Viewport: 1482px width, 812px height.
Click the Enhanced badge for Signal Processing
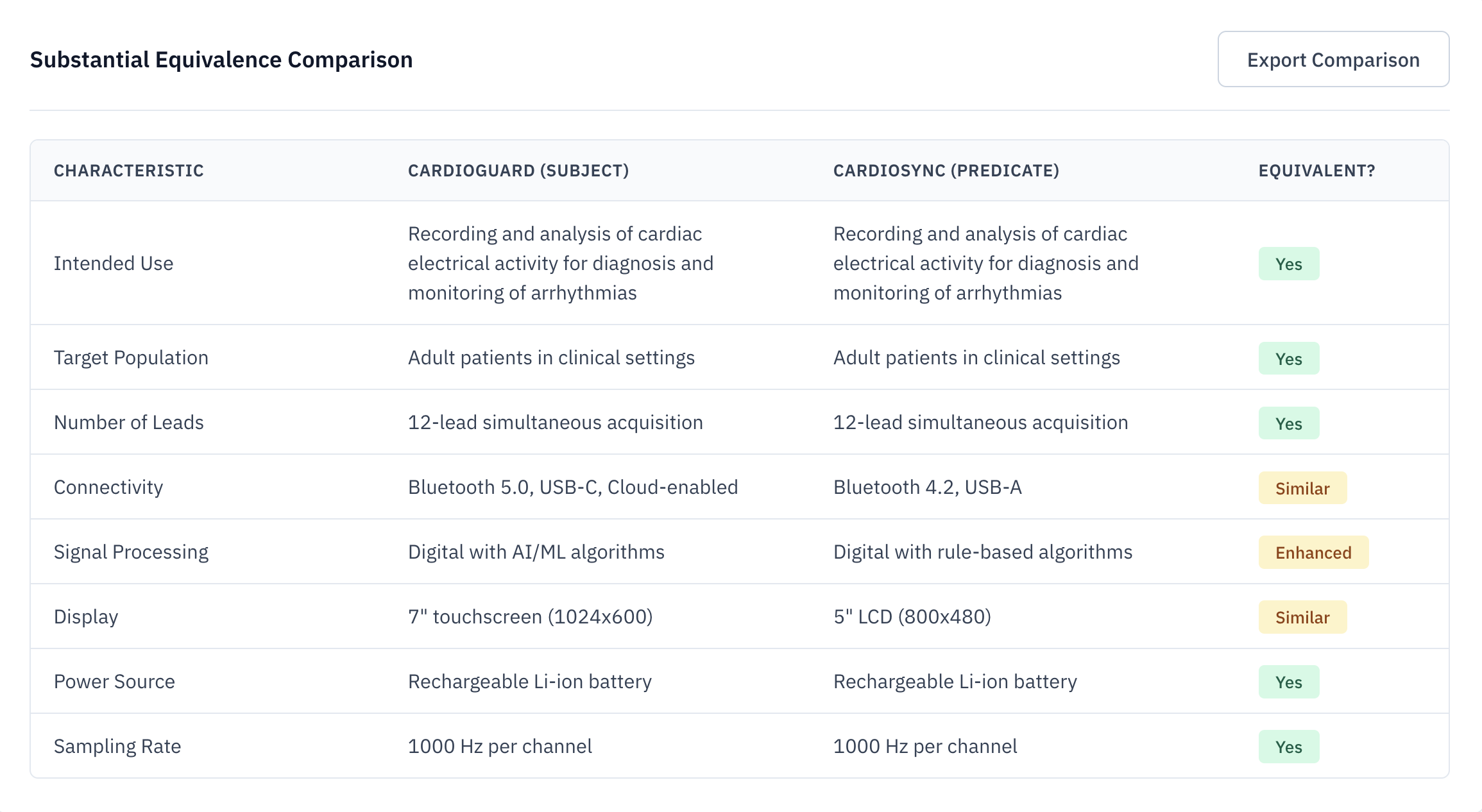click(1313, 553)
